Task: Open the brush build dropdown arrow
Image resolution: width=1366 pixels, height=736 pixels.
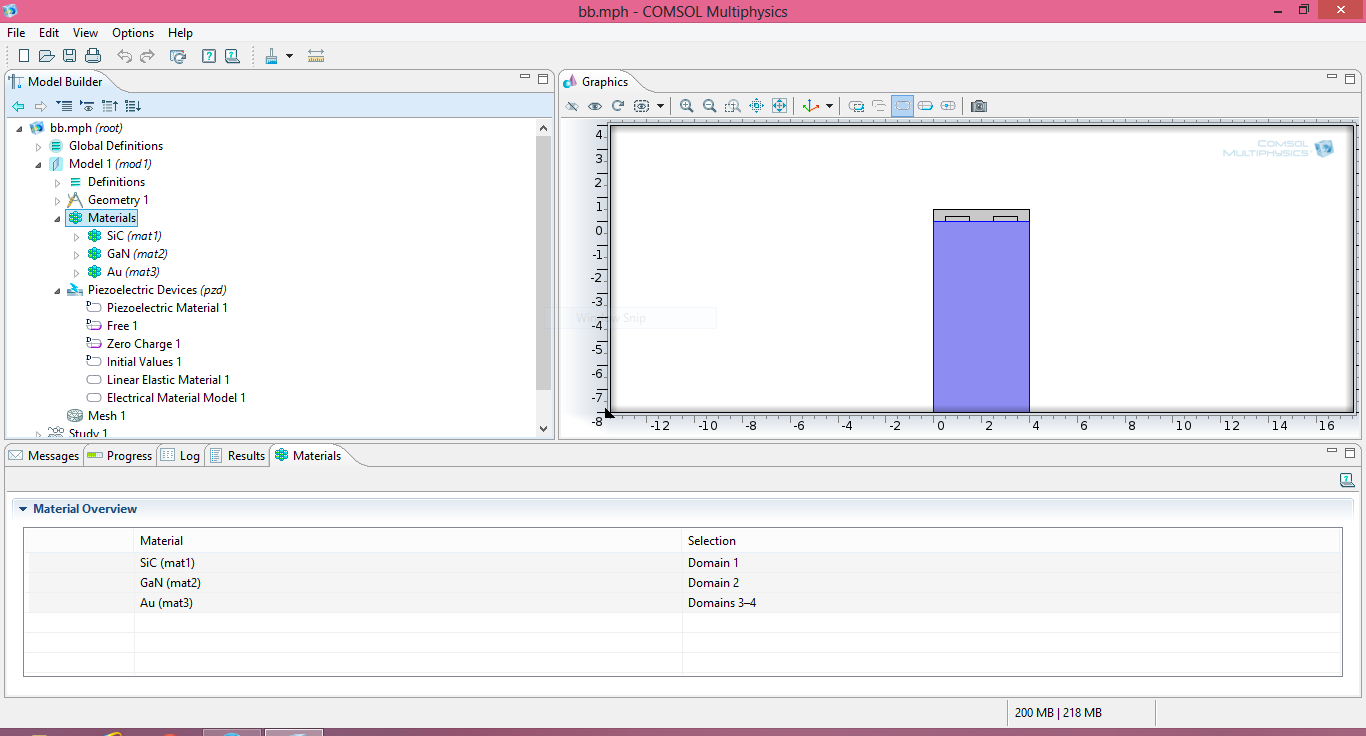Action: point(289,56)
